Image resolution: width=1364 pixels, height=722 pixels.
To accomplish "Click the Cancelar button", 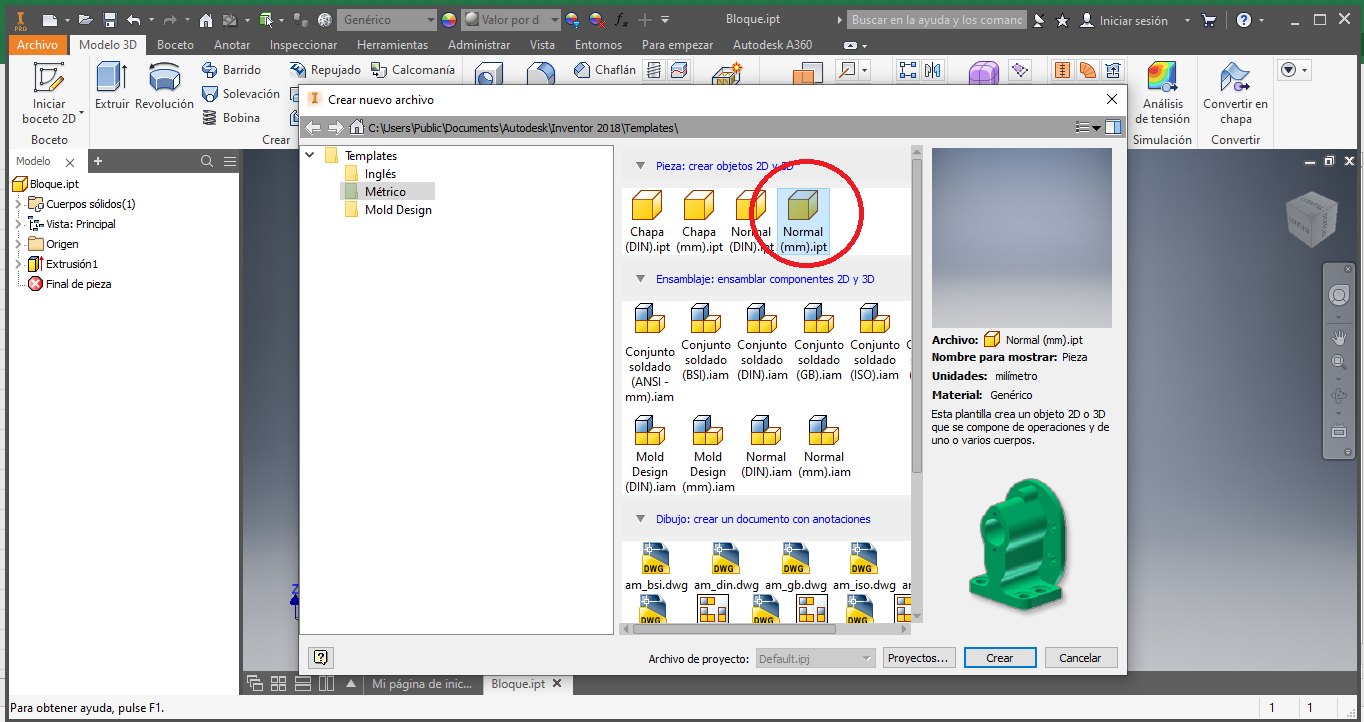I will click(x=1080, y=658).
